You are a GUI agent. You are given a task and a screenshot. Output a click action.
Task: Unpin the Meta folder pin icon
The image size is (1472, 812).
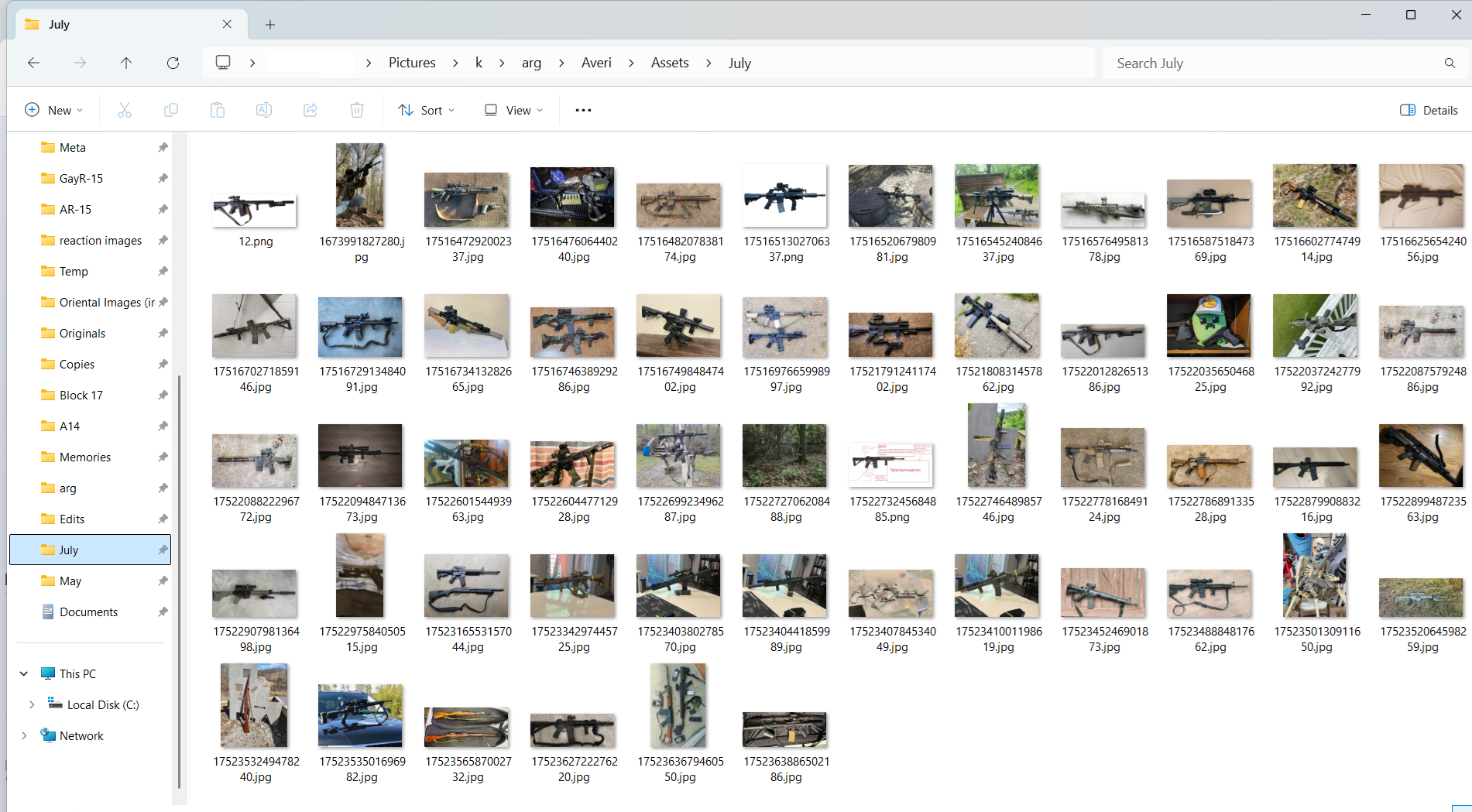point(163,147)
